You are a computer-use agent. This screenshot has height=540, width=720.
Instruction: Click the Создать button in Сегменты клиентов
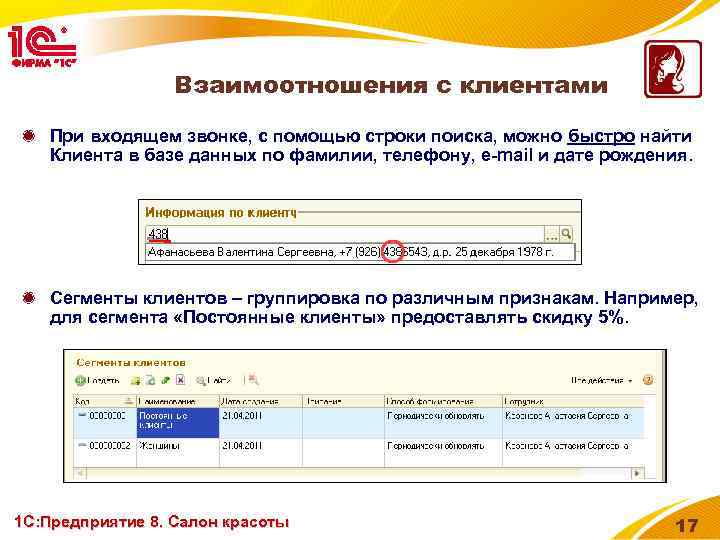(97, 380)
